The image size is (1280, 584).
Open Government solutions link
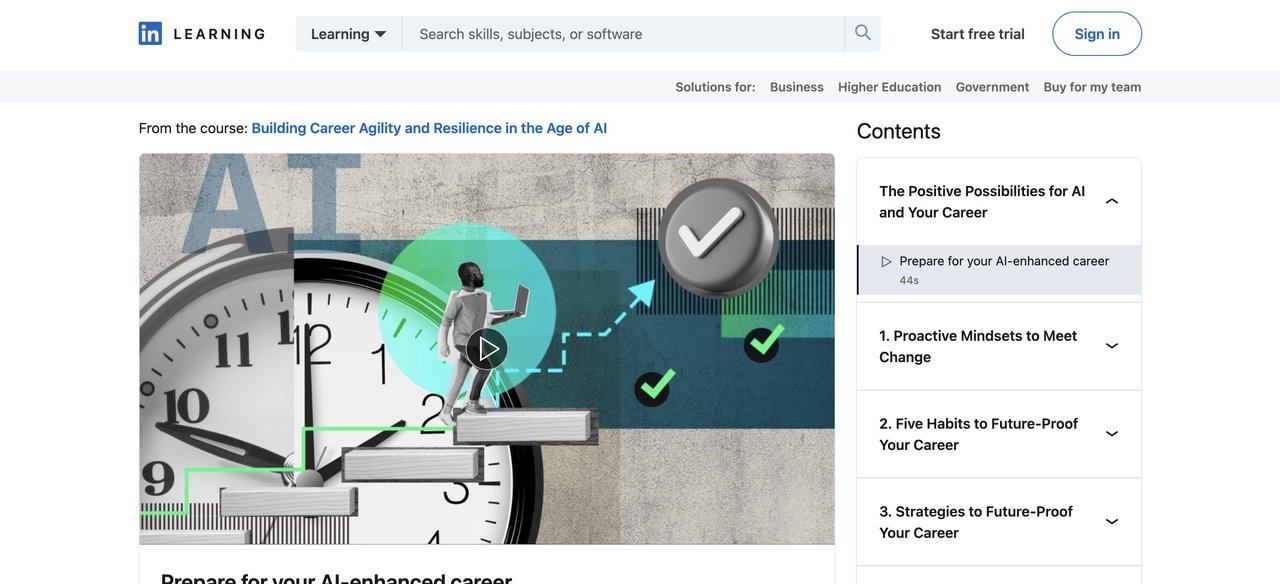[x=992, y=87]
